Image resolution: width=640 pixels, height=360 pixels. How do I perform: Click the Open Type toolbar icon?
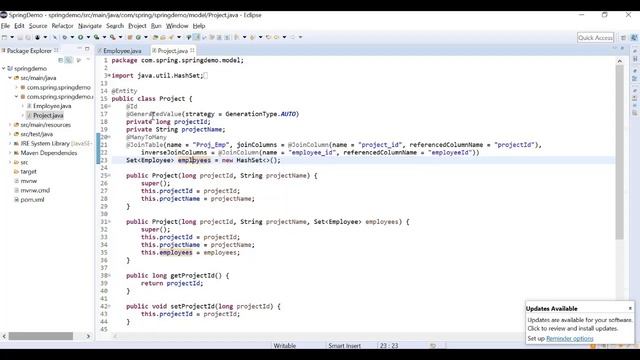click(x=155, y=37)
